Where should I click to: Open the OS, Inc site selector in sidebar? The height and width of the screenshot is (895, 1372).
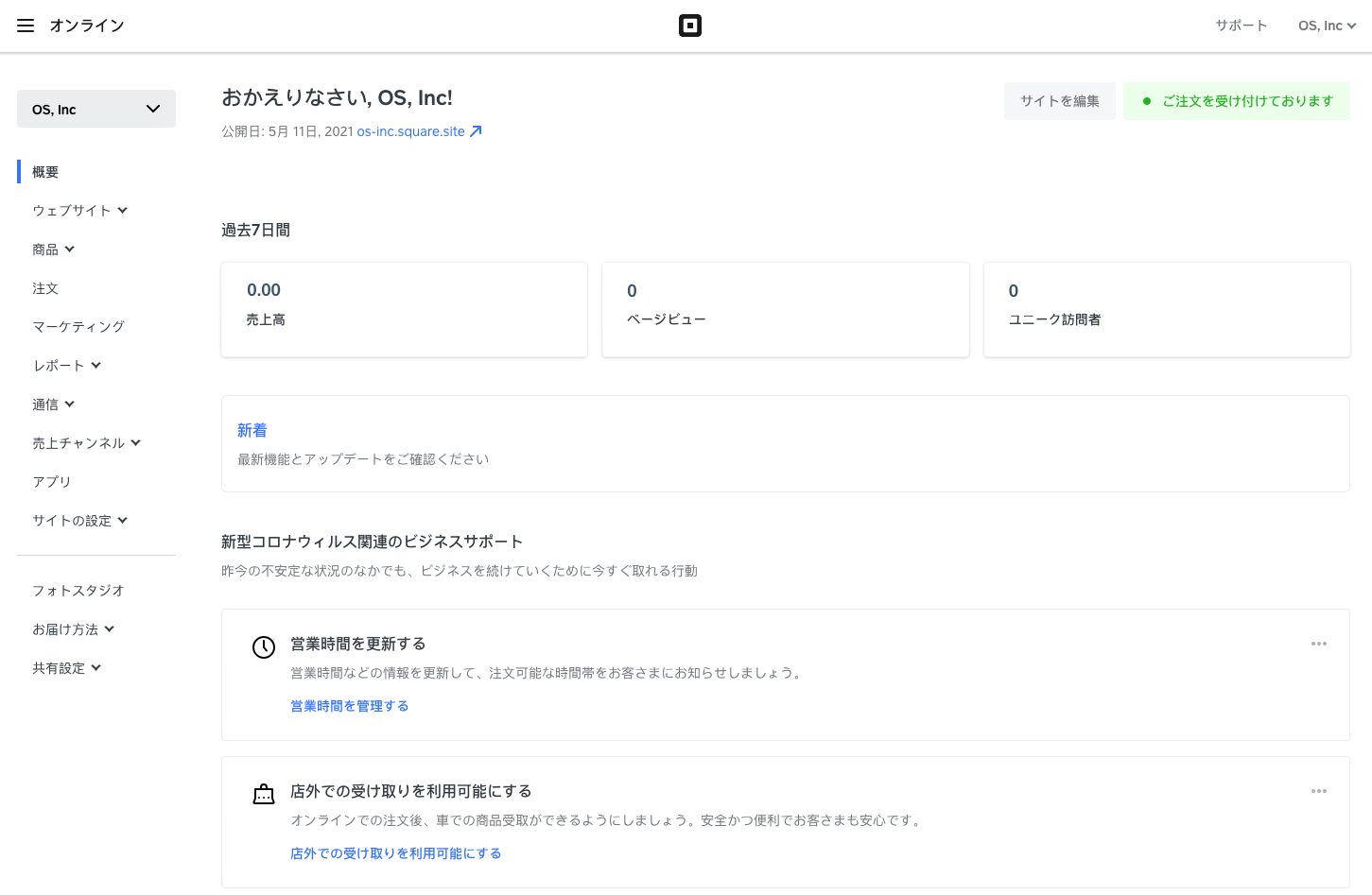point(96,109)
